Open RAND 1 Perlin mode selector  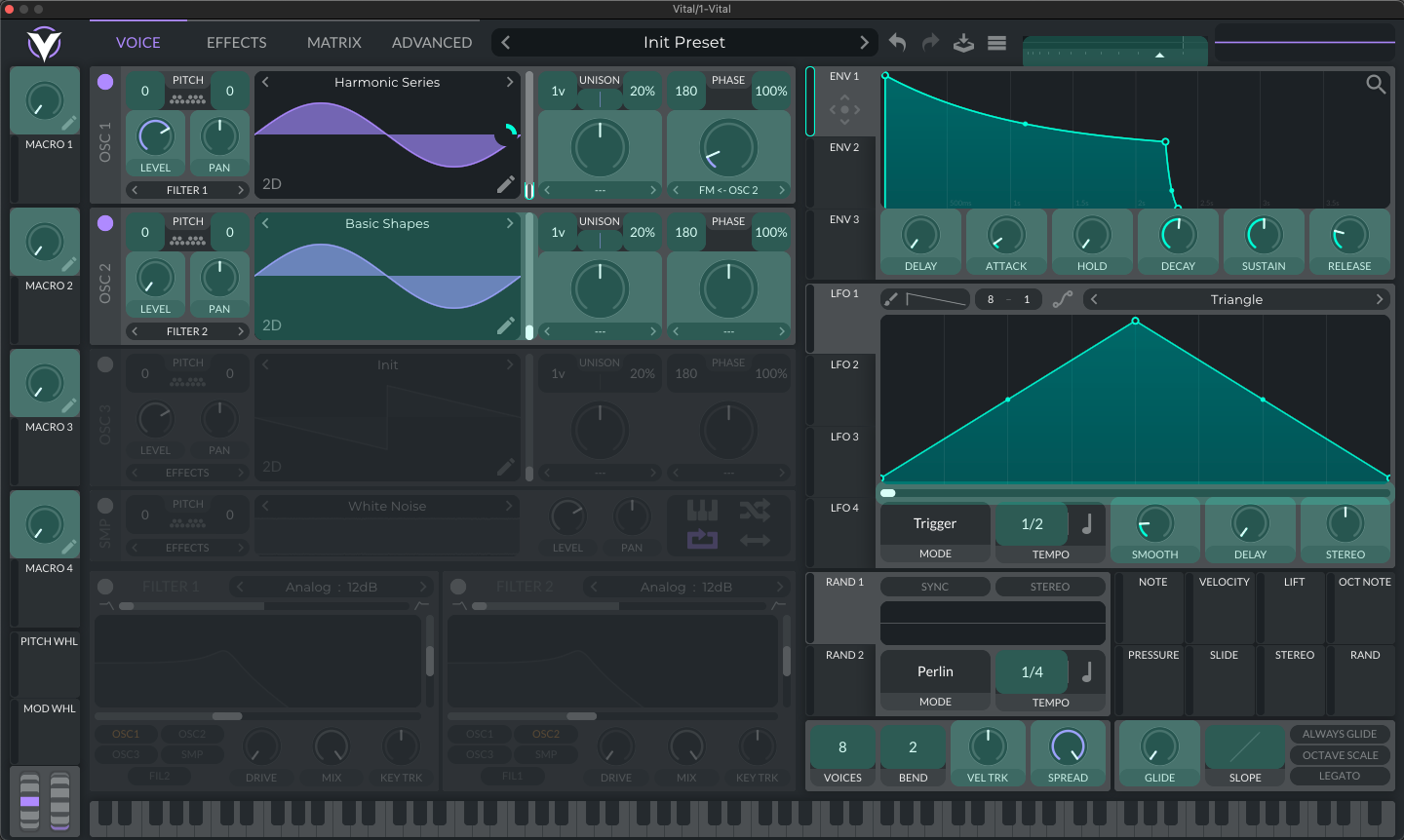pyautogui.click(x=935, y=672)
